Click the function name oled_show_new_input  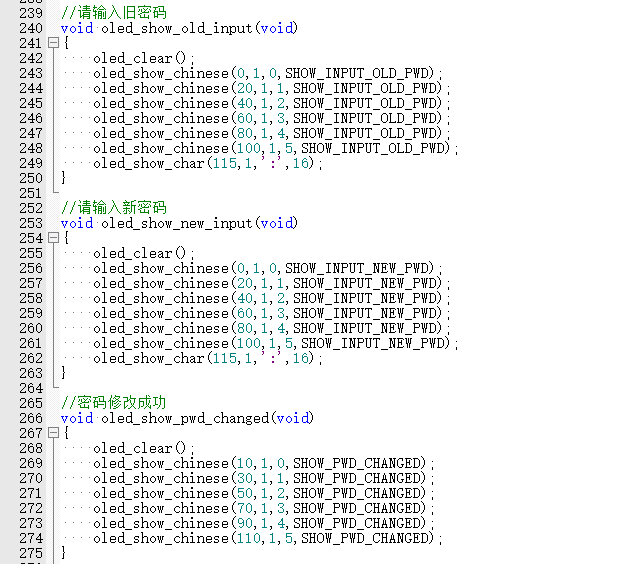[x=176, y=223]
